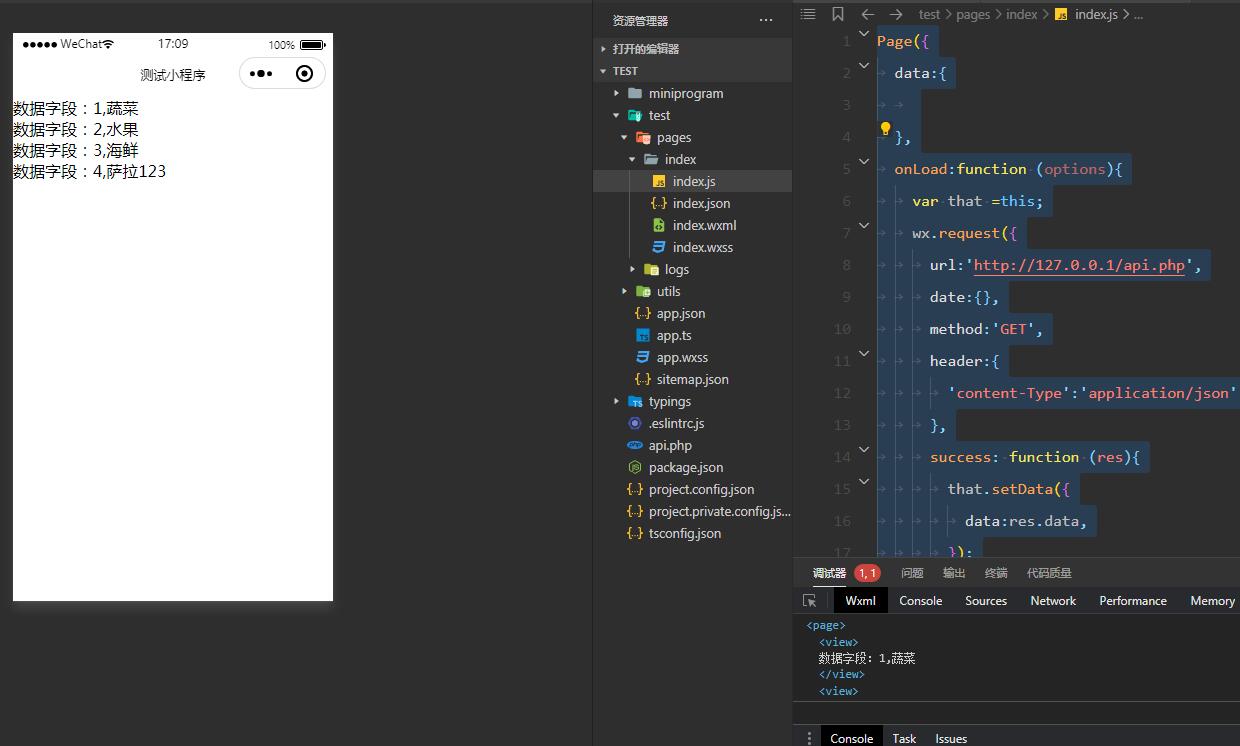Click the index.js breadcrumb segment
1240x746 pixels.
pyautogui.click(x=1085, y=14)
